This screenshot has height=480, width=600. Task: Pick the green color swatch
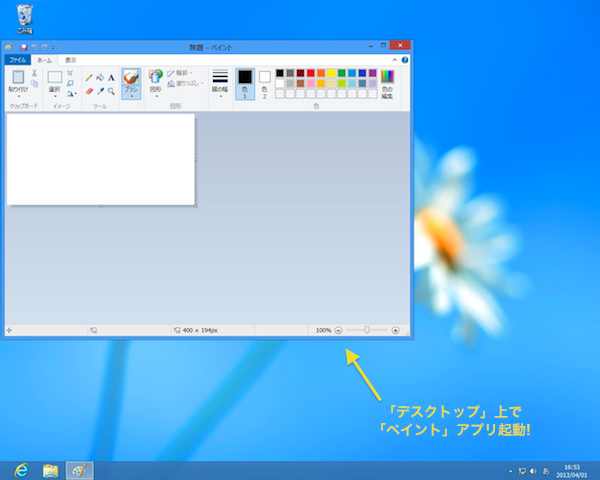point(342,73)
